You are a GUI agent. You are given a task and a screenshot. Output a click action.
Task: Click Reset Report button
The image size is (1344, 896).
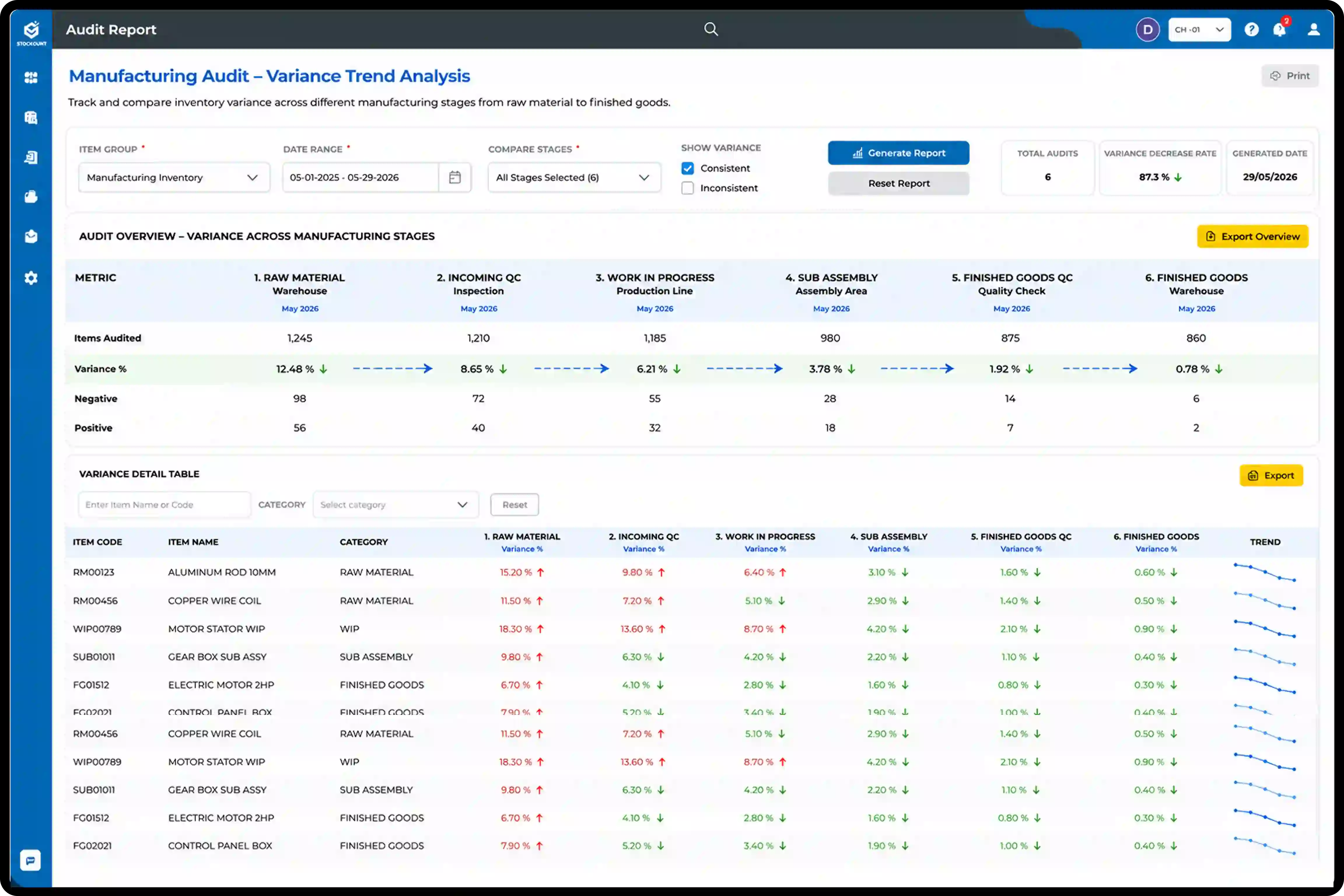coord(898,183)
